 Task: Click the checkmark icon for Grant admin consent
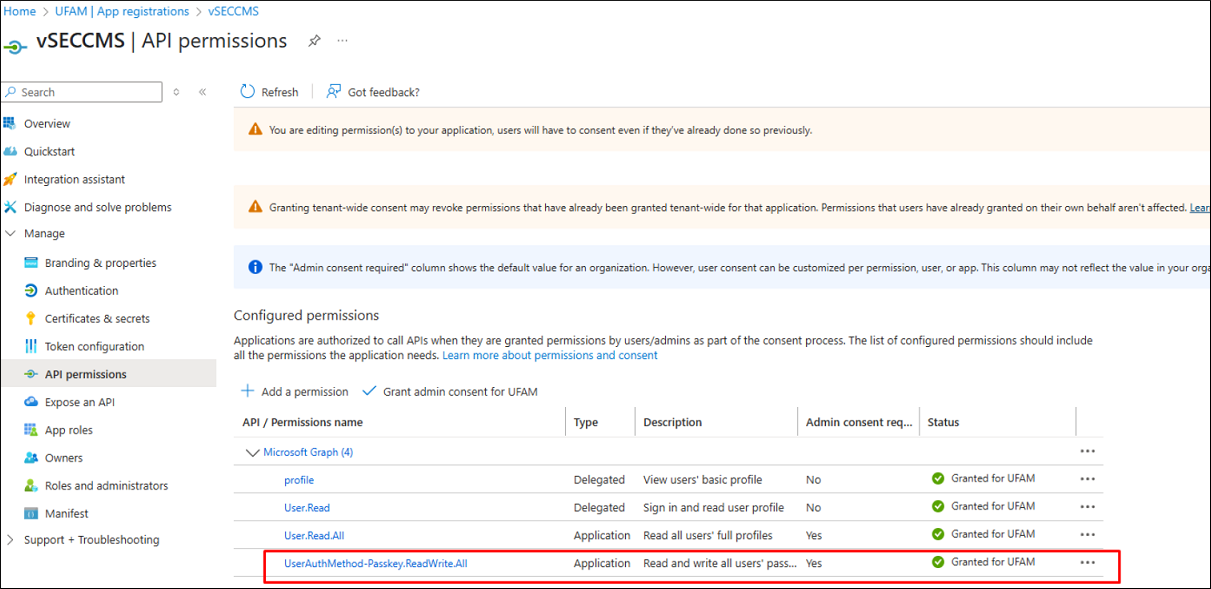369,391
